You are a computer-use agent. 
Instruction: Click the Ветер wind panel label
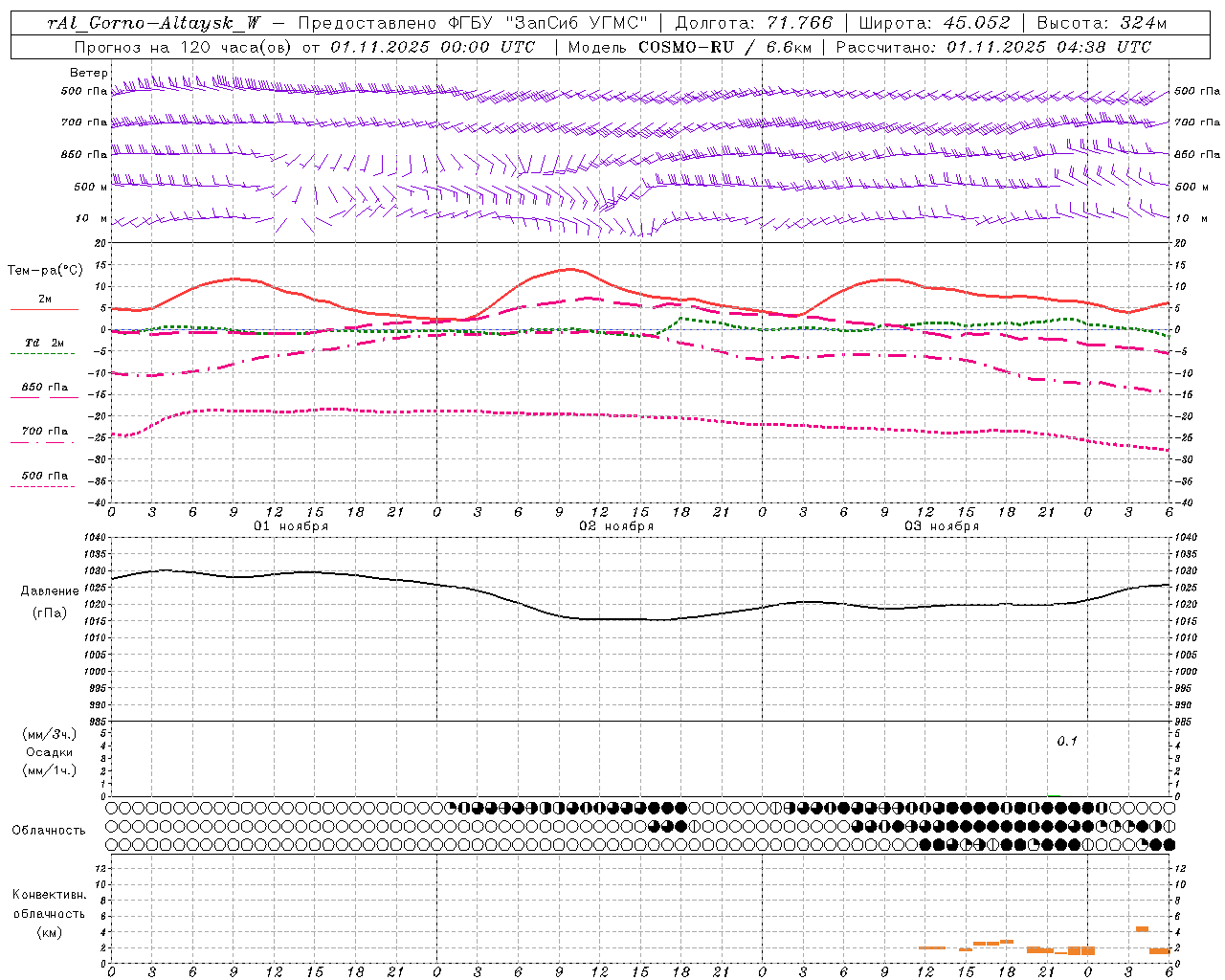89,73
